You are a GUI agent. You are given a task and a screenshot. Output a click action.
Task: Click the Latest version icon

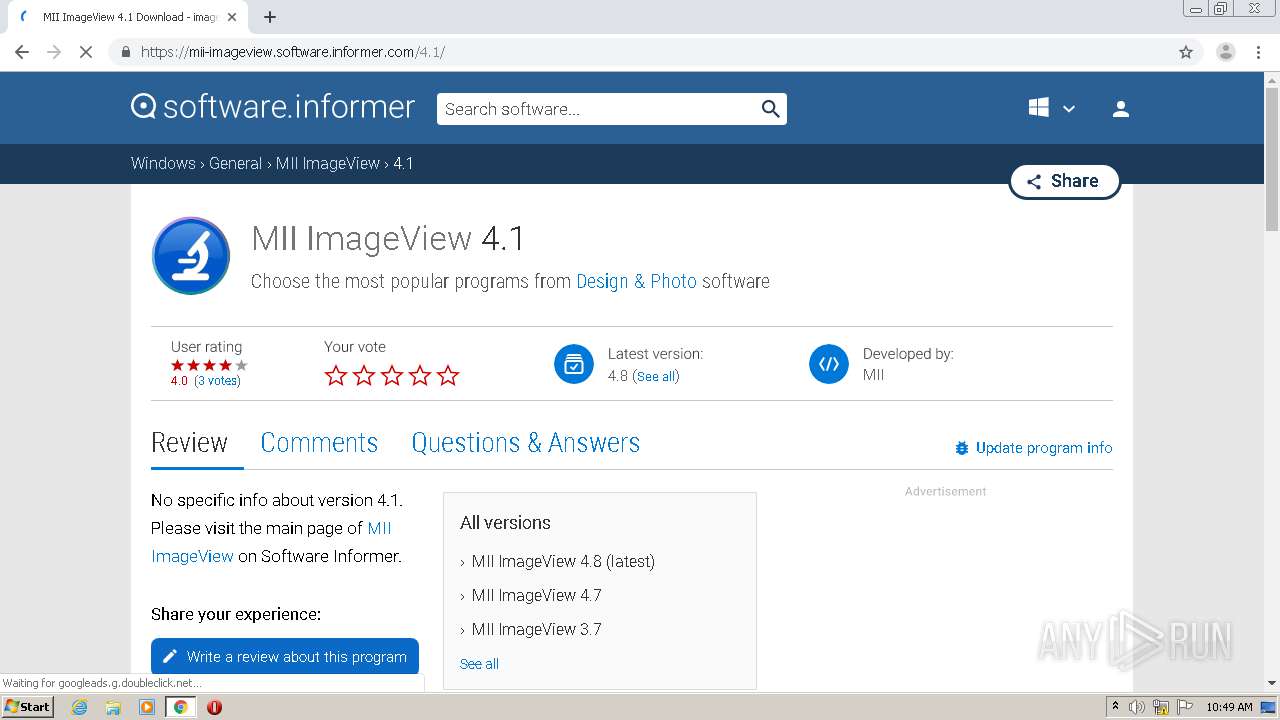(574, 364)
